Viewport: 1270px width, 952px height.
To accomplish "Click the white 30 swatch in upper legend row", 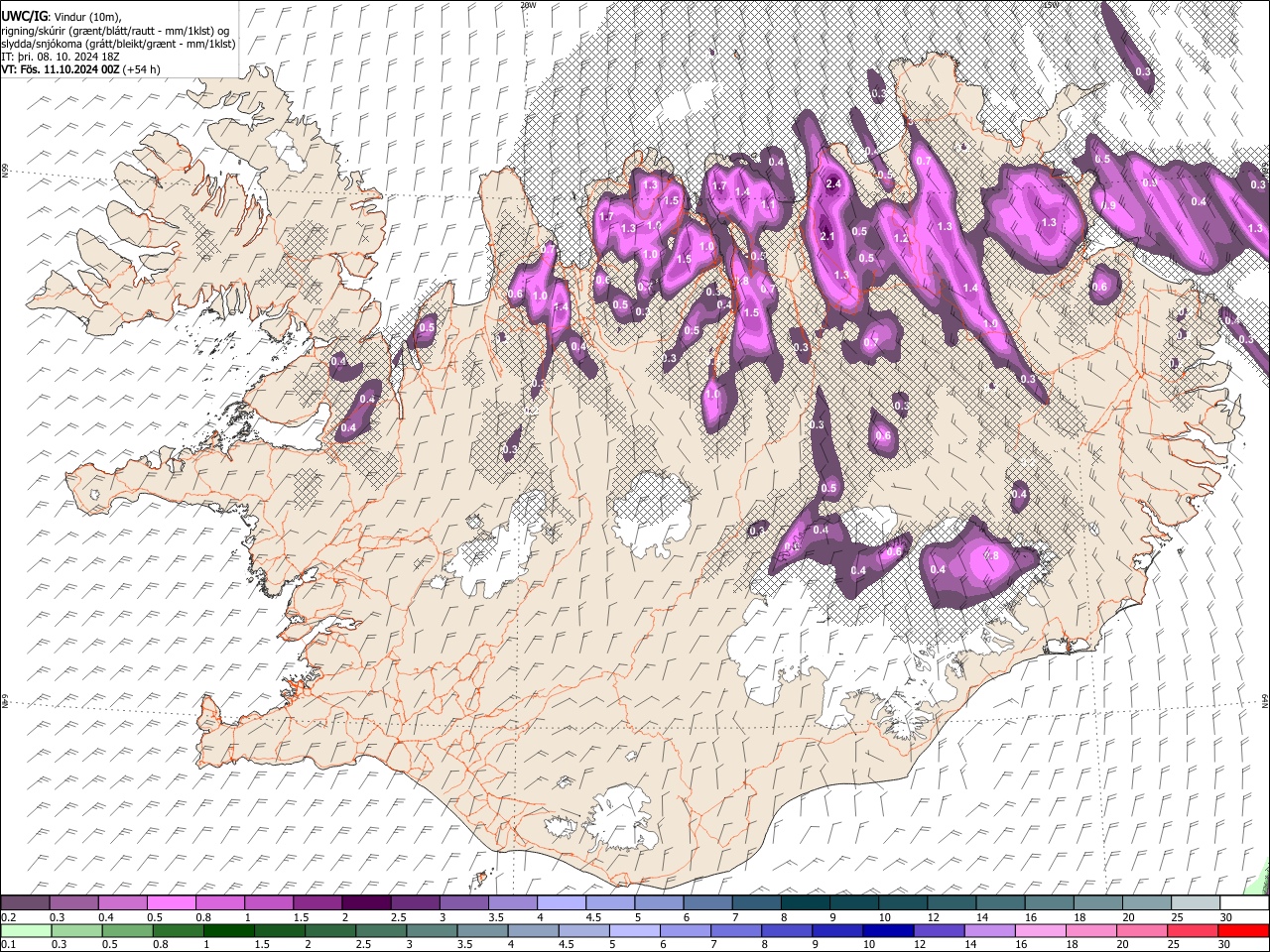I will pos(1245,903).
